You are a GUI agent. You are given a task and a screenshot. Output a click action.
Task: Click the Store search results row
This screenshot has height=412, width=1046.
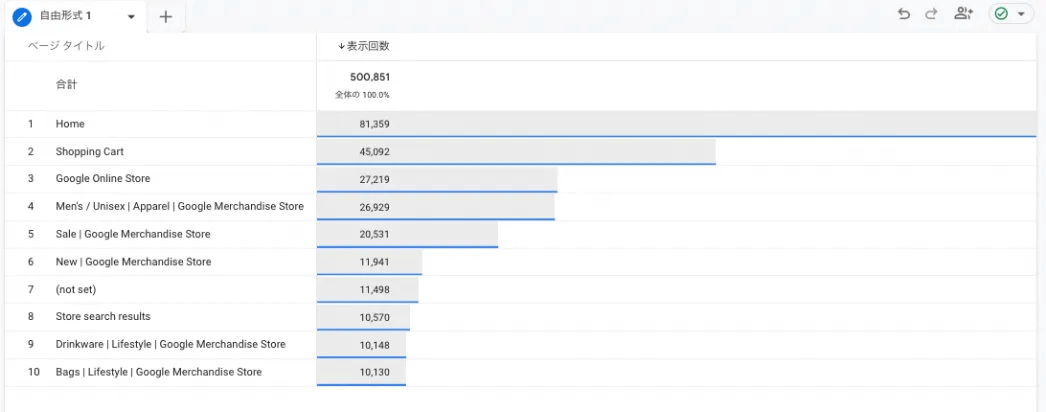click(103, 316)
